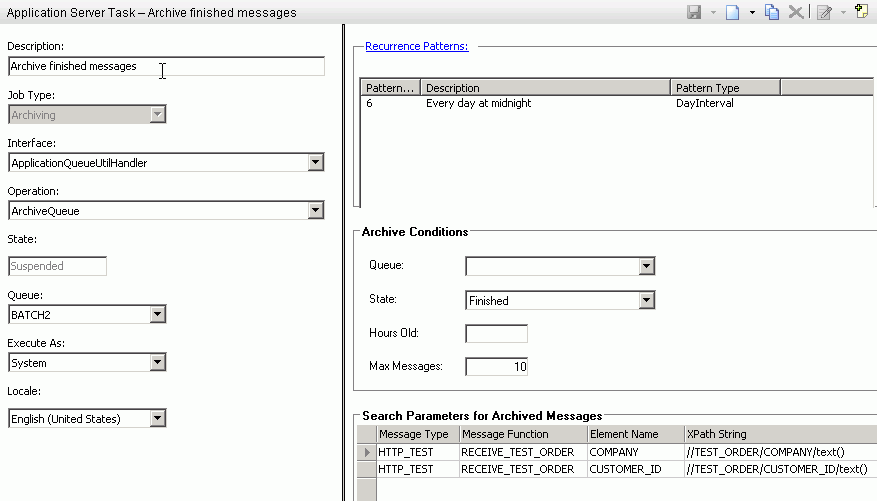This screenshot has width=877, height=501.
Task: Click the Element Name column header
Action: pyautogui.click(x=636, y=434)
